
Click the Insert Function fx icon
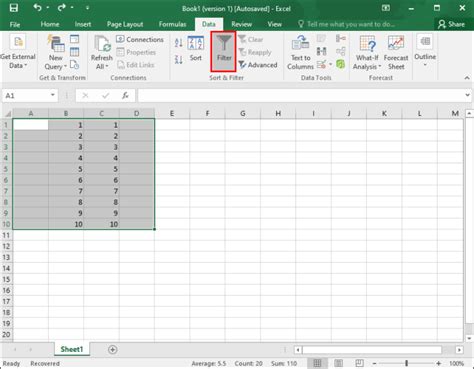(x=125, y=96)
